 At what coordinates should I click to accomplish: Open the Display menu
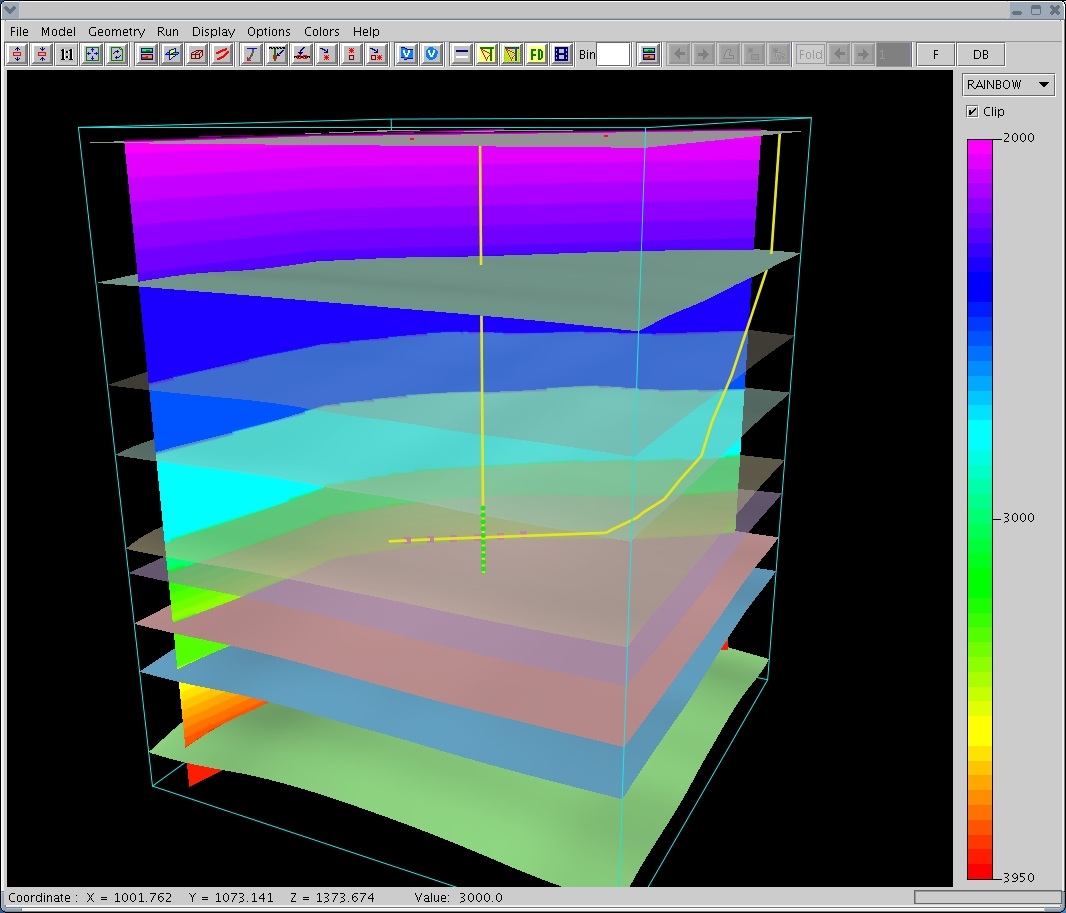pyautogui.click(x=213, y=32)
